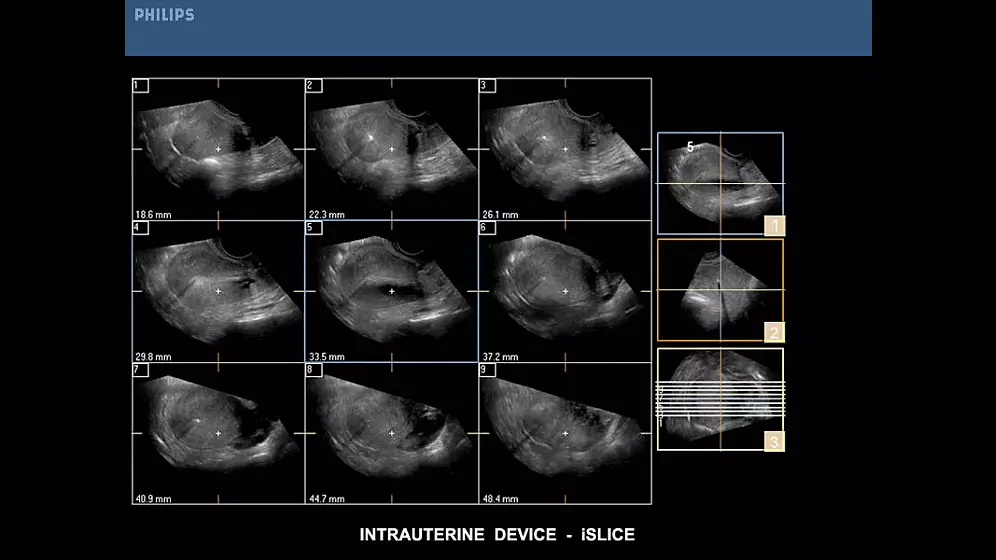Click the 33.5 mm depth value
Screen dimensions: 996x560
click(326, 357)
